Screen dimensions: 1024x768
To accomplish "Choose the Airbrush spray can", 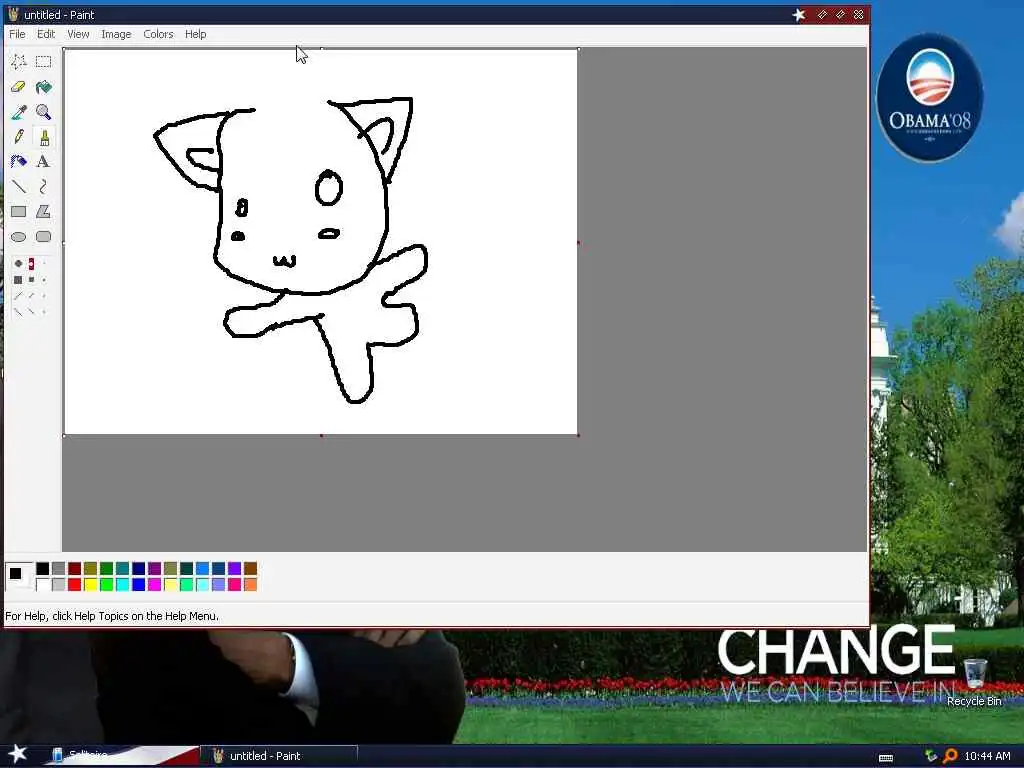I will (x=18, y=162).
